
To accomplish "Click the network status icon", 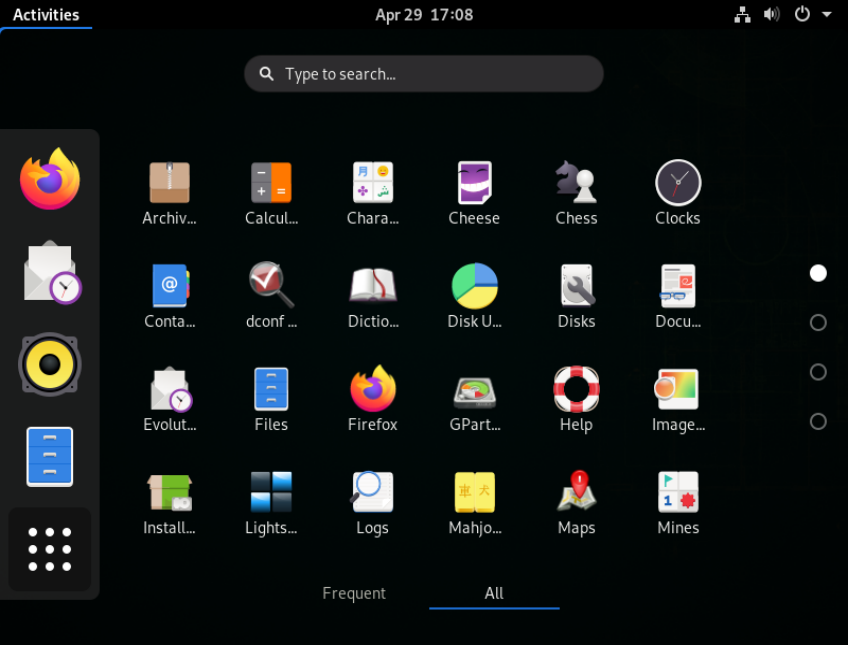I will [742, 15].
